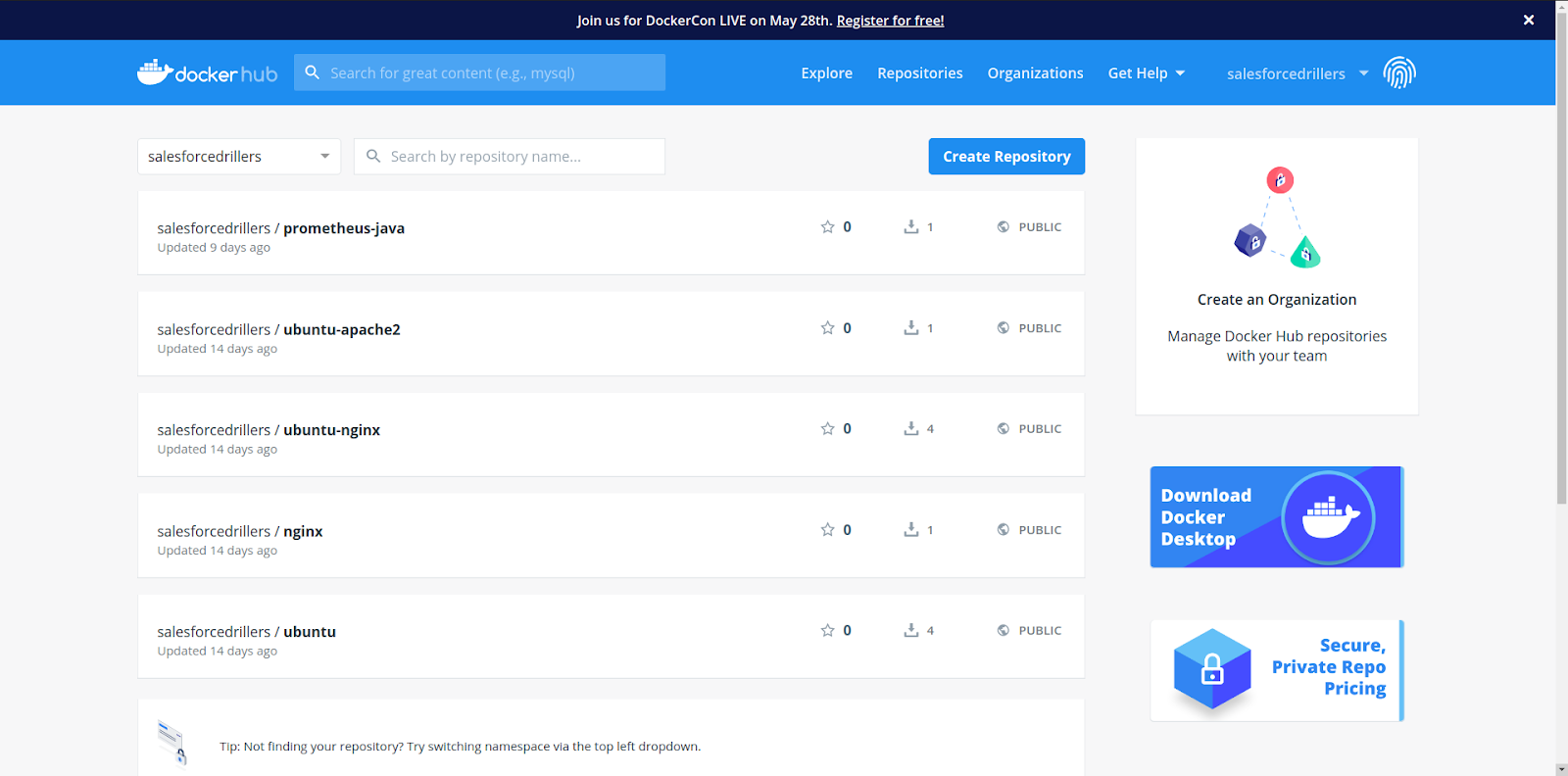Go to Repositories in the top navigation
Image resolution: width=1568 pixels, height=776 pixels.
[920, 73]
